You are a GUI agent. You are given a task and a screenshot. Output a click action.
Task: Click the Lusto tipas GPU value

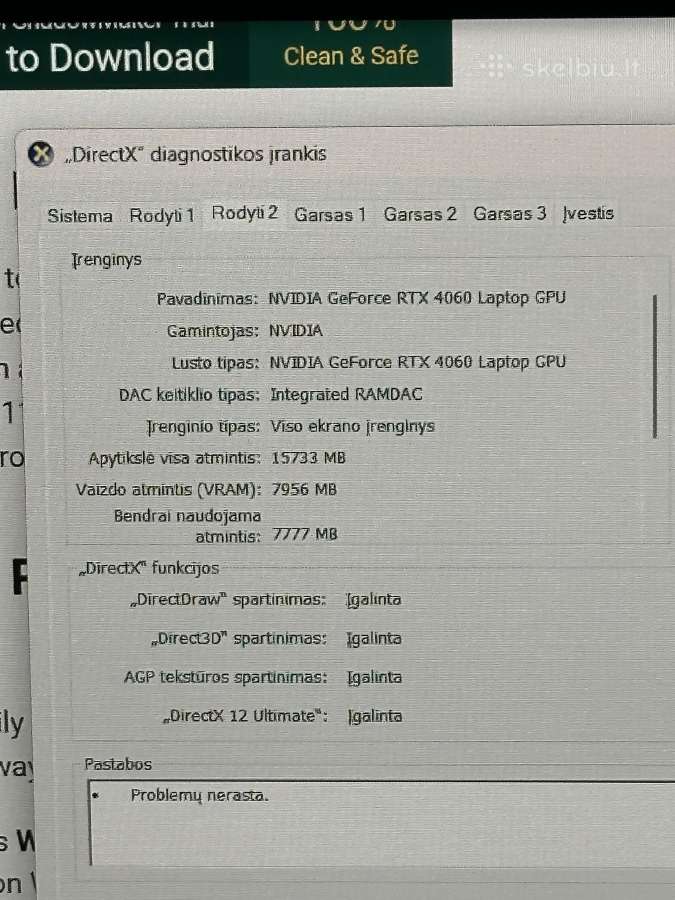(x=418, y=362)
